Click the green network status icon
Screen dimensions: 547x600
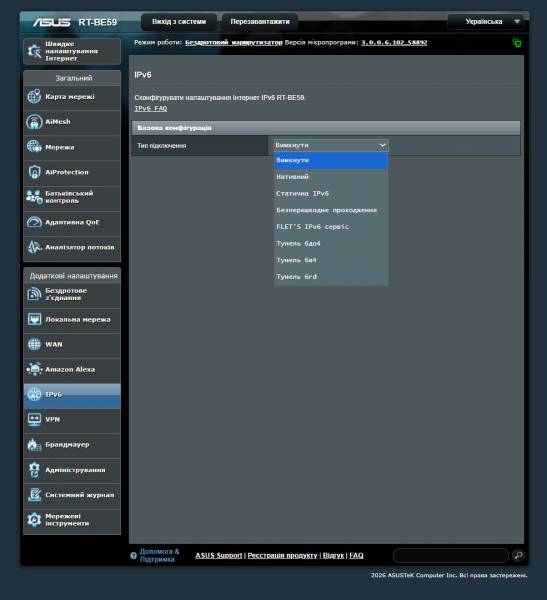coord(517,43)
